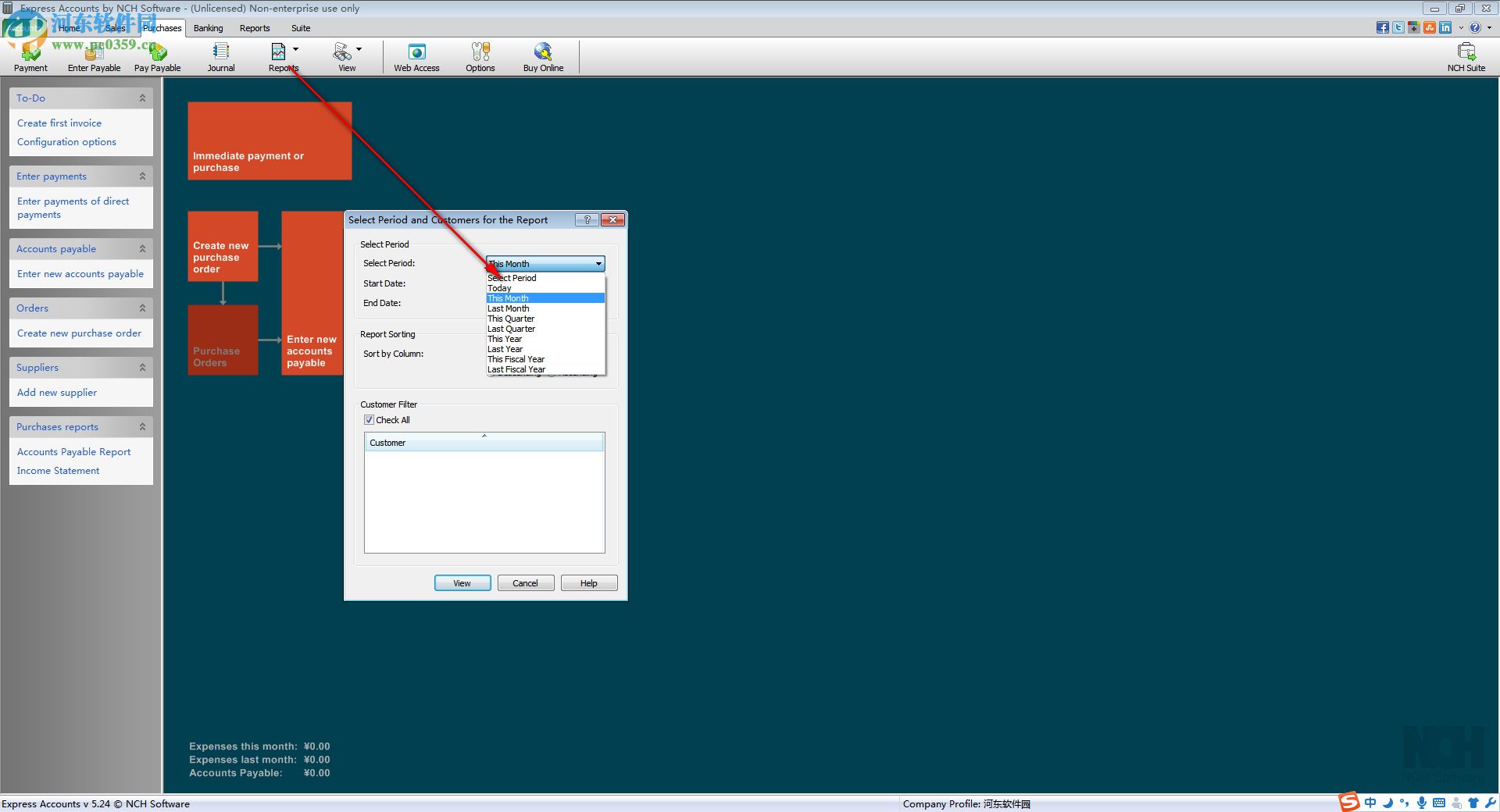Click Enter payments of direct payments link
Image resolution: width=1500 pixels, height=812 pixels.
coord(73,208)
